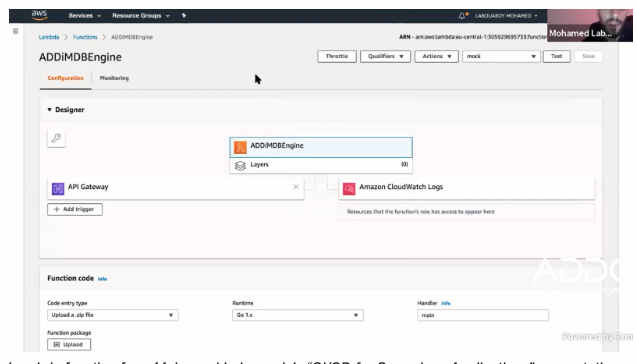Open LABOUARDY MOHAMED account menu

click(506, 16)
